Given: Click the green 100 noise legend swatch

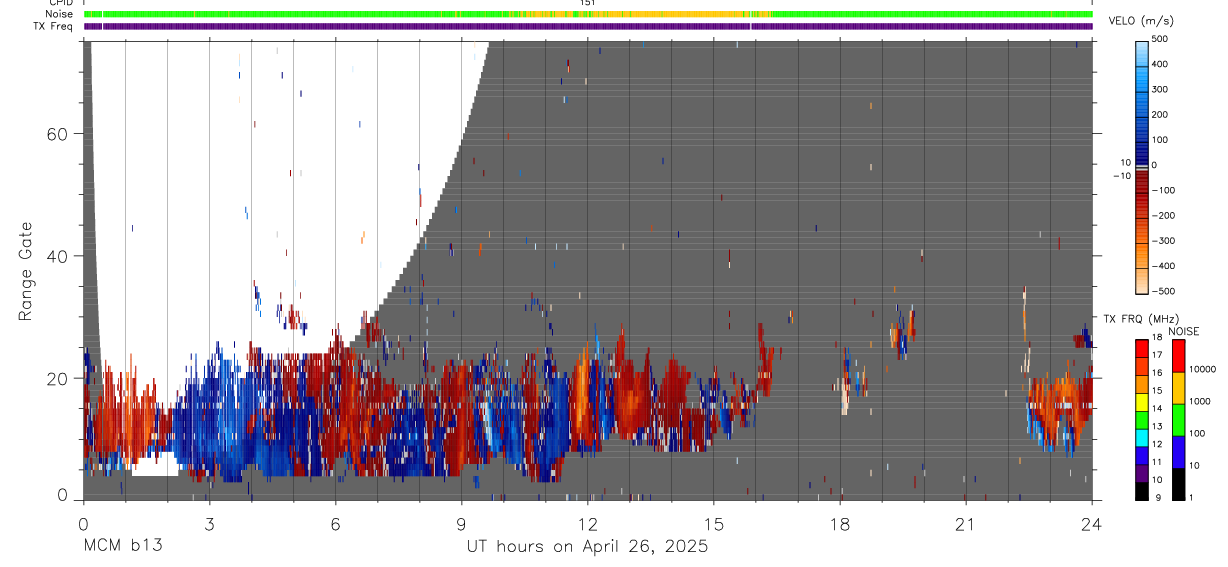Looking at the screenshot, I should click(1179, 418).
